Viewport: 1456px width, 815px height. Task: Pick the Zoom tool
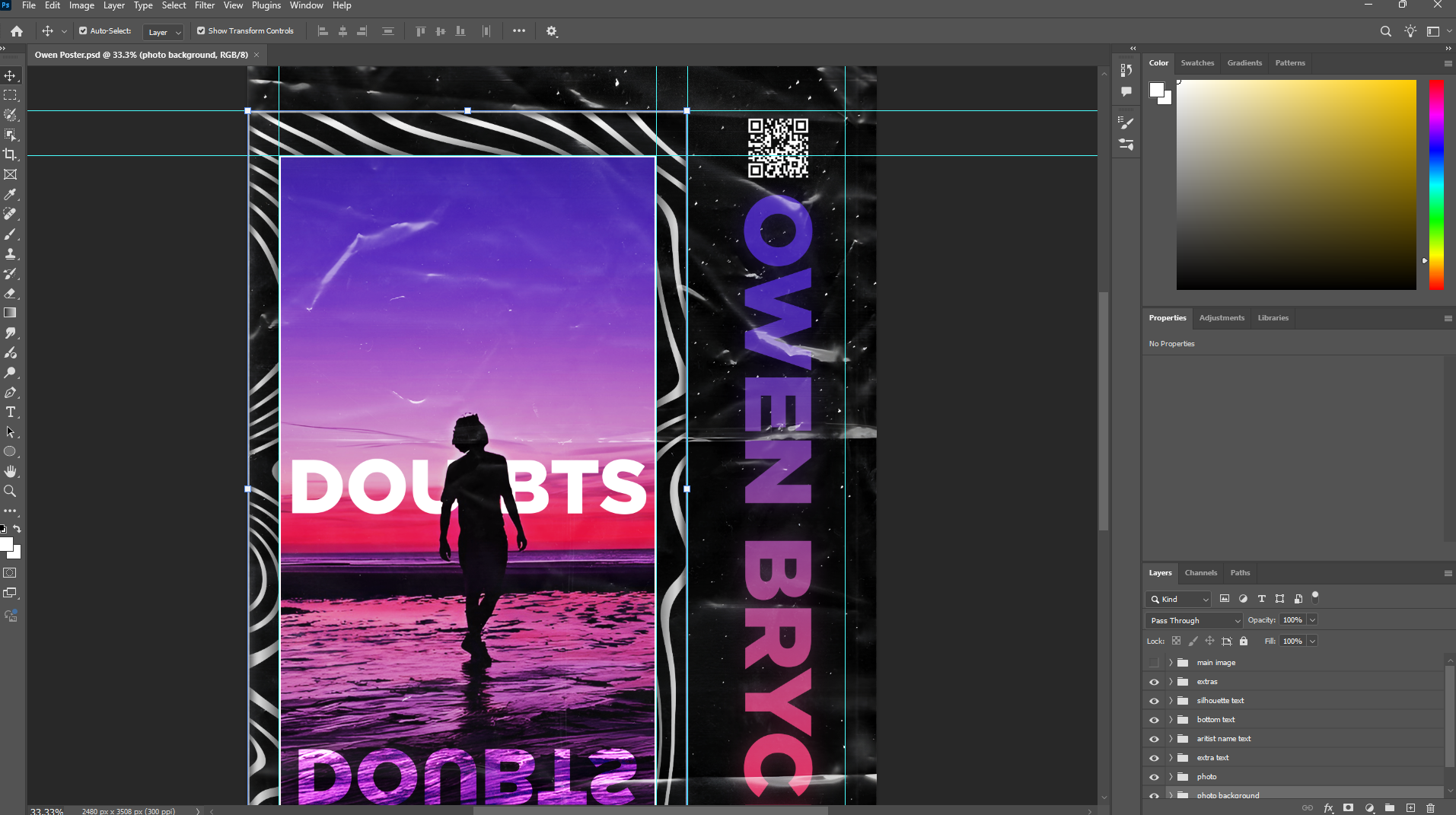[11, 491]
